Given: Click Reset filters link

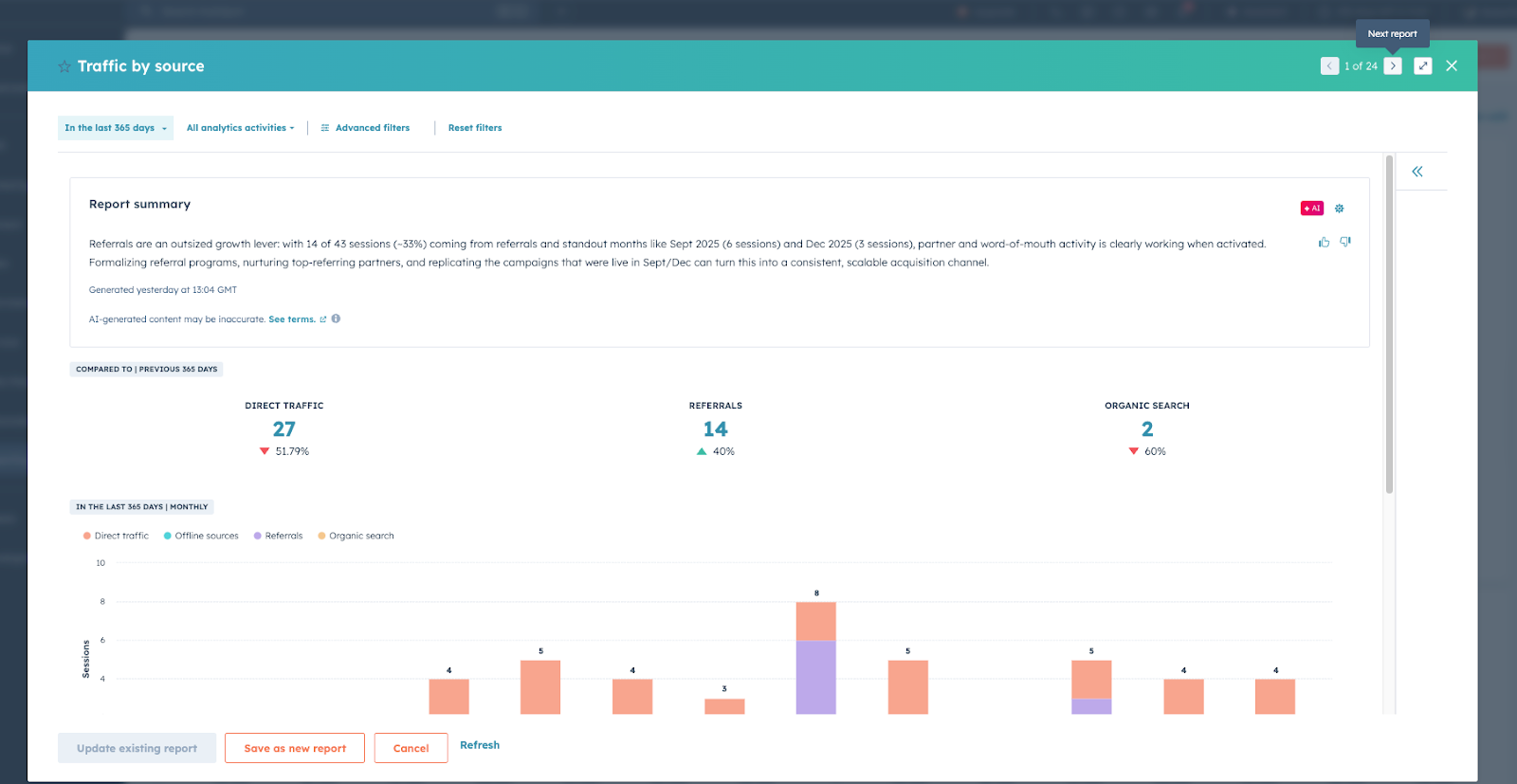Looking at the screenshot, I should 475,128.
